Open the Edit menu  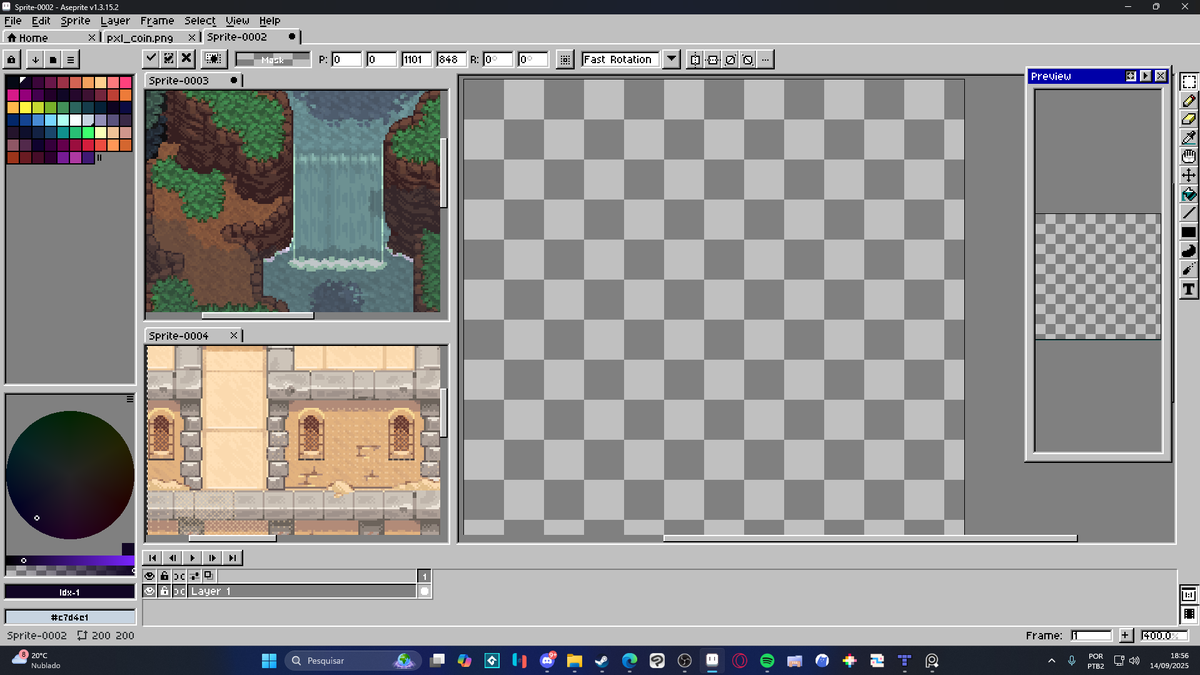click(41, 20)
